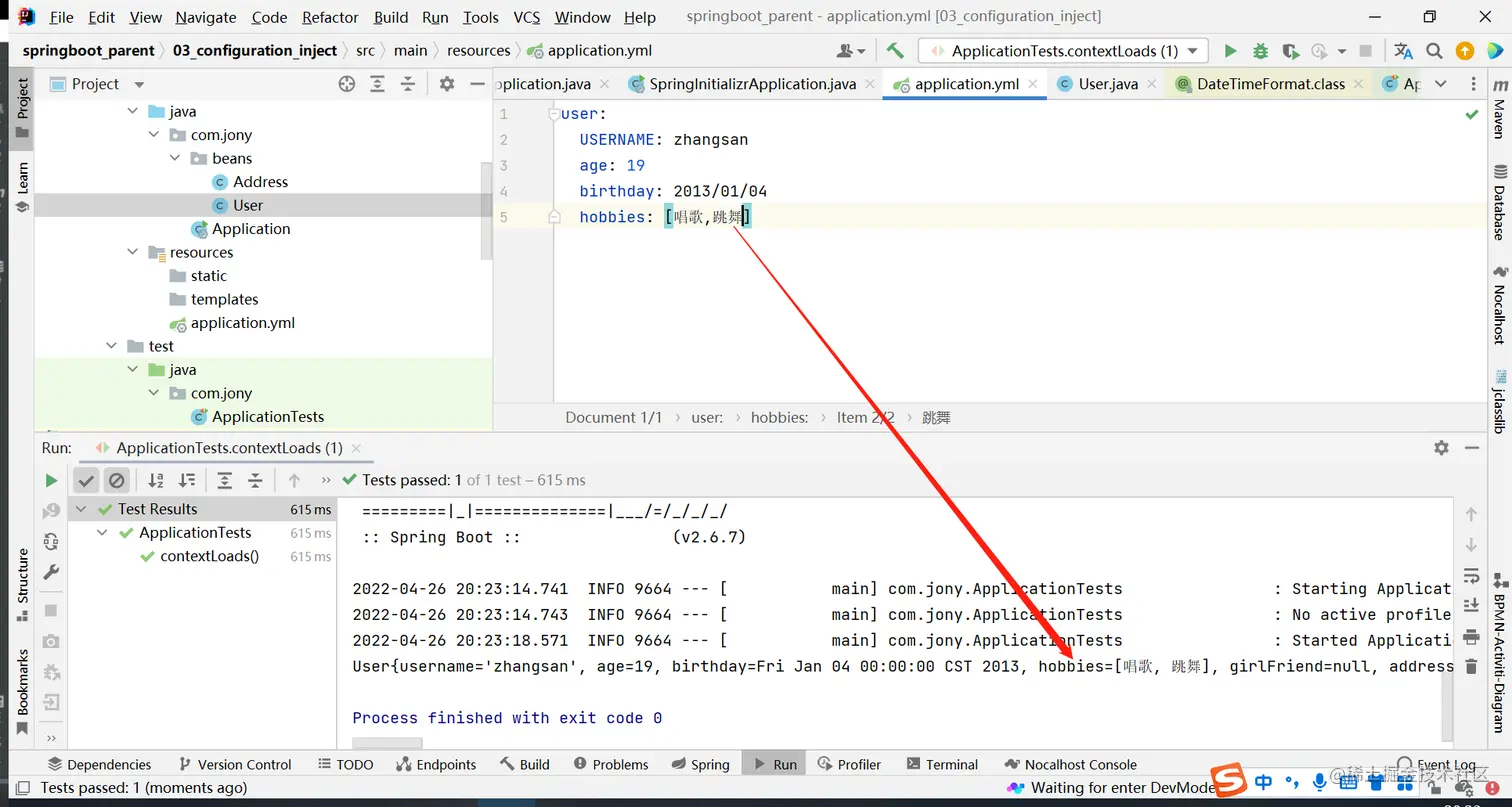Expand all test results in the Run panel
This screenshot has width=1512, height=807.
point(225,480)
